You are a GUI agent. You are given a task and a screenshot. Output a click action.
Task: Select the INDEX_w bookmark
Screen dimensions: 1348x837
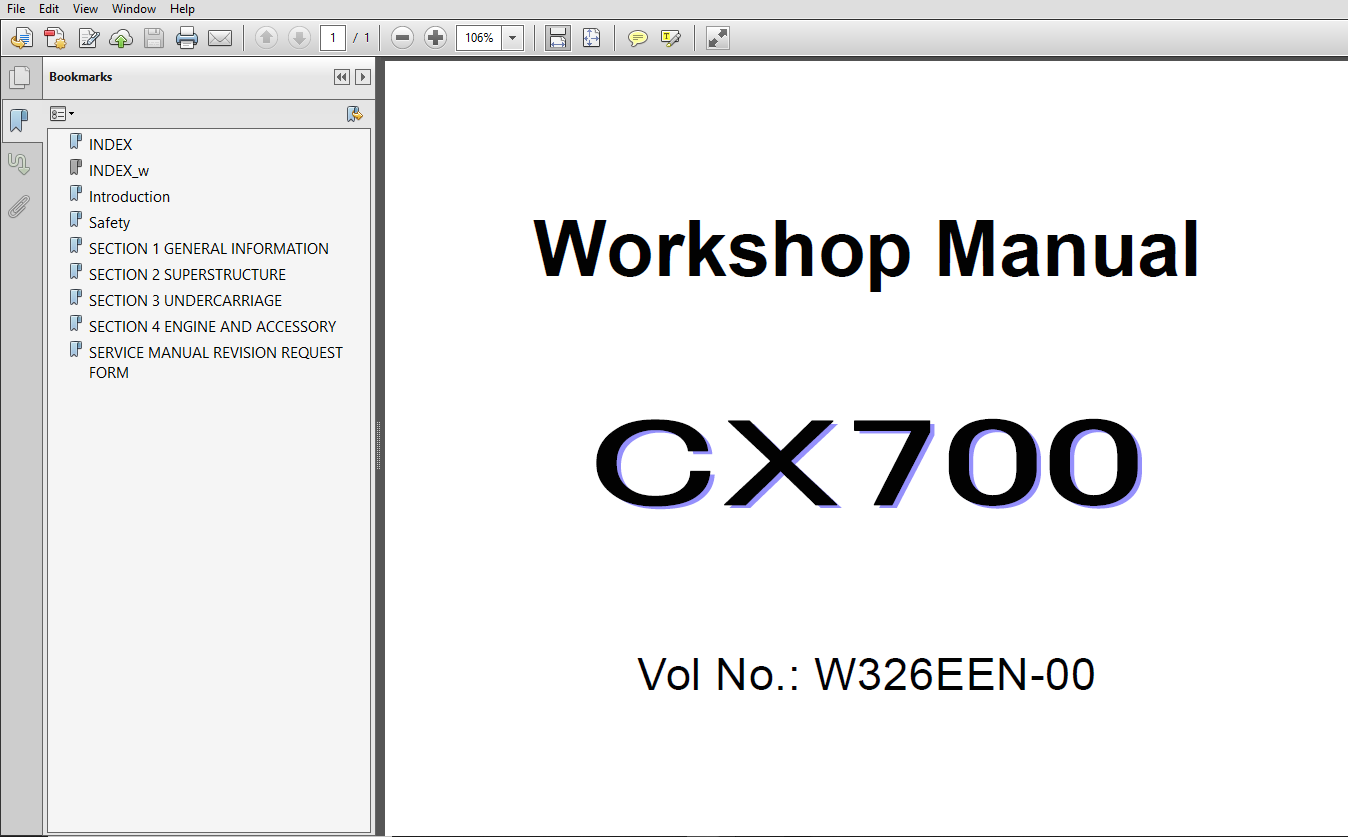point(119,171)
